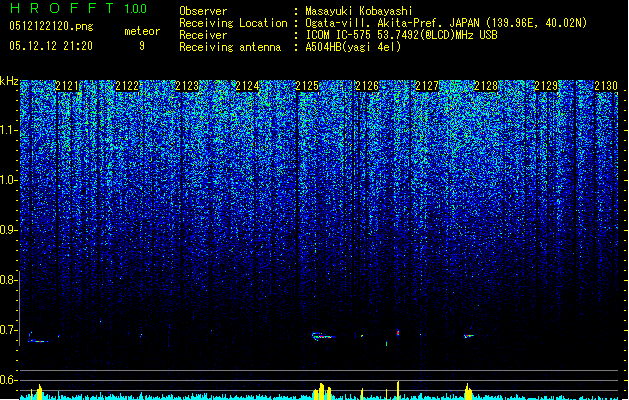Image resolution: width=629 pixels, height=400 pixels.
Task: Click the 1.1 frequency axis label
Action: [x=8, y=130]
